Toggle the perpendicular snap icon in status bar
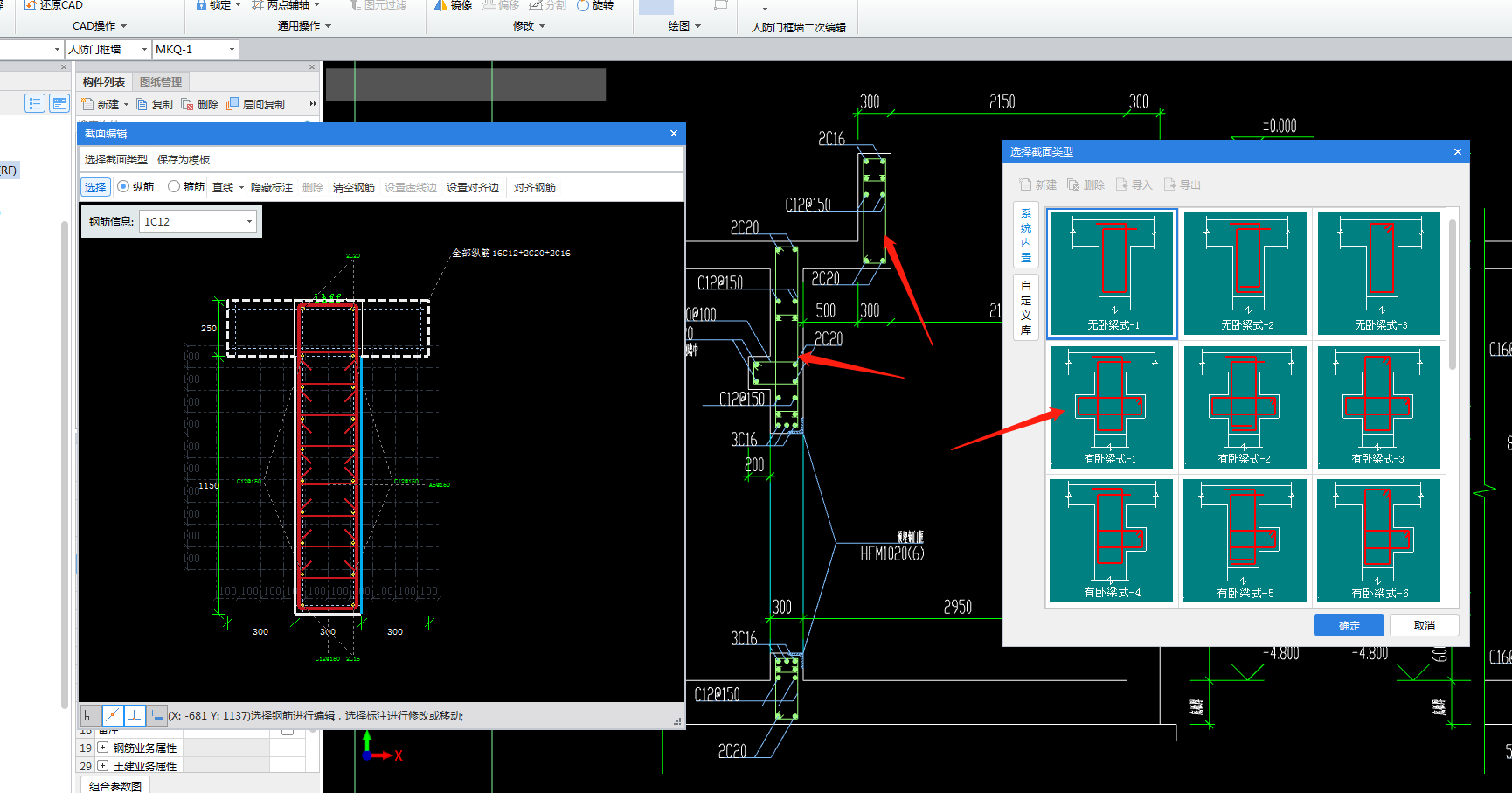This screenshot has height=793, width=1512. (135, 716)
